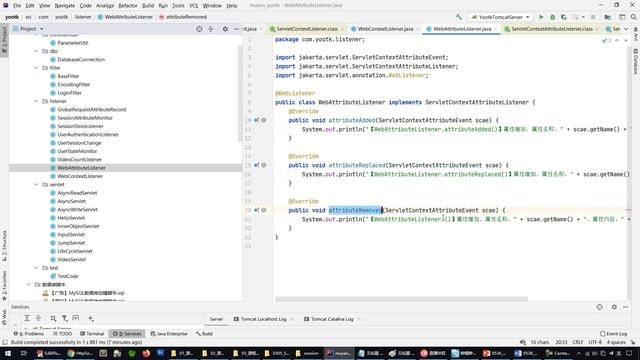
Task: Open Project Structure from toolbar icon
Action: [x=608, y=17]
